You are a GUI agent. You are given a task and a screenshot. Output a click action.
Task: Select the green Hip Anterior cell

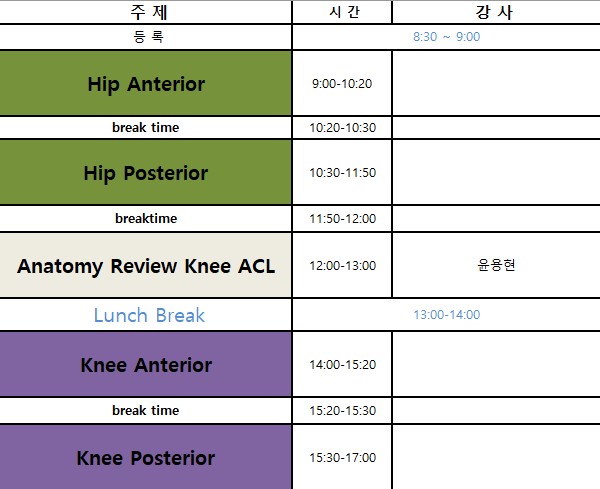(146, 84)
